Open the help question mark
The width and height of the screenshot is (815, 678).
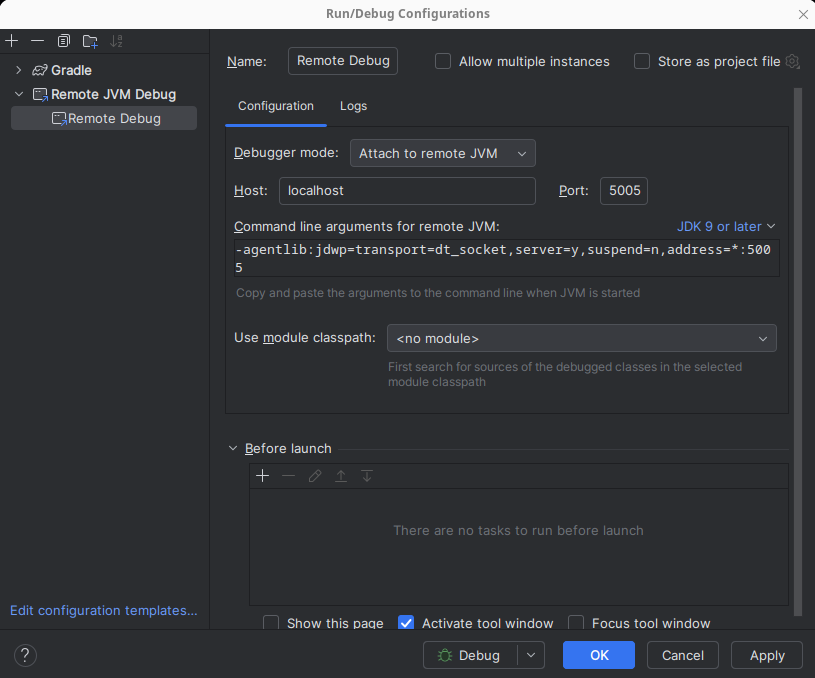point(25,655)
